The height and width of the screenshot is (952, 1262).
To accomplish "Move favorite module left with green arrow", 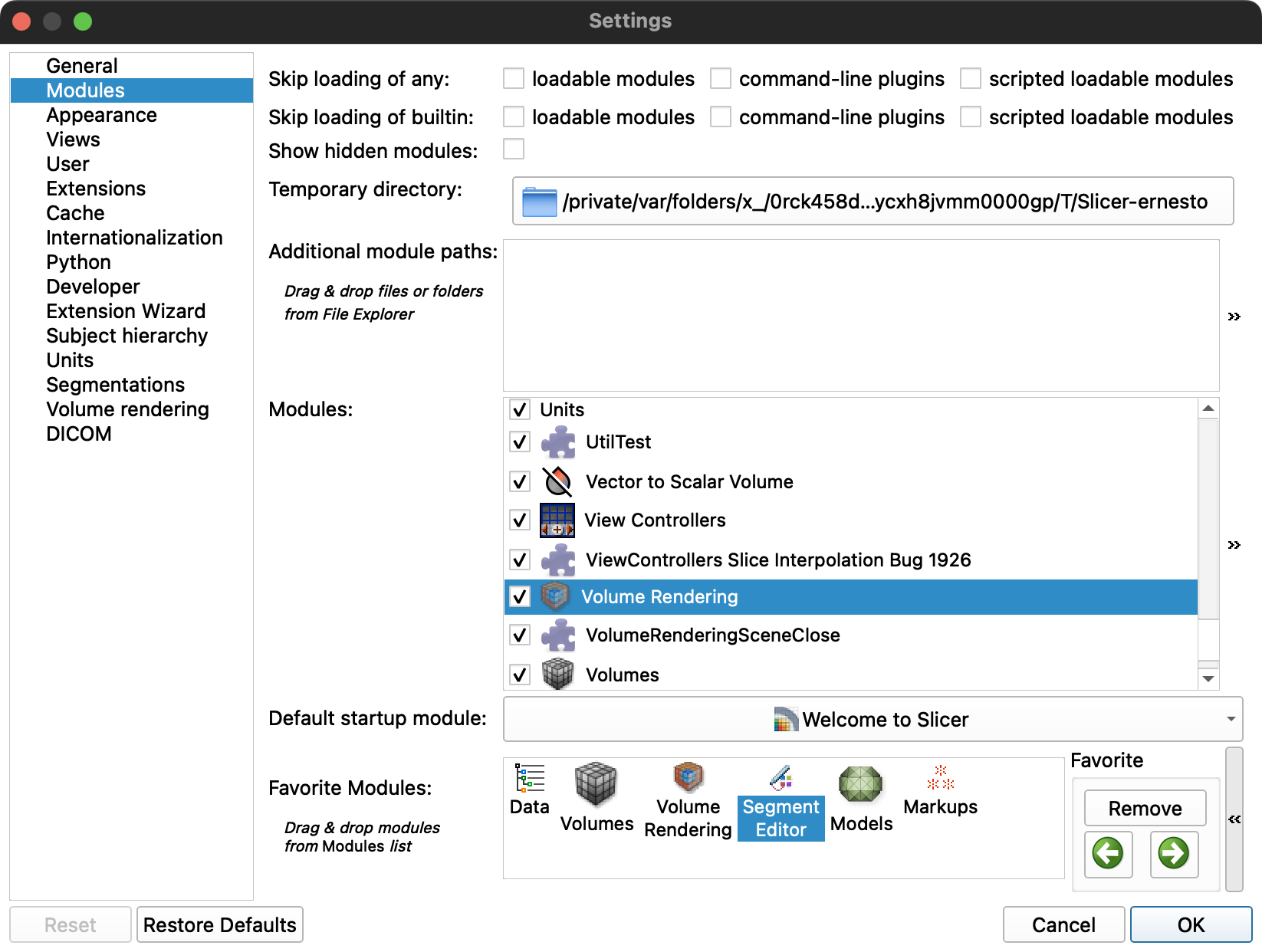I will tap(1108, 853).
